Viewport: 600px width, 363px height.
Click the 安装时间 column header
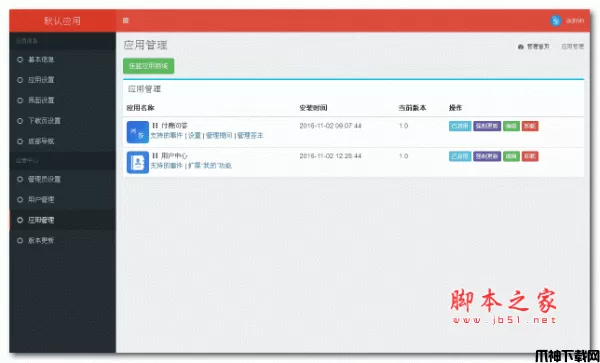pos(313,108)
